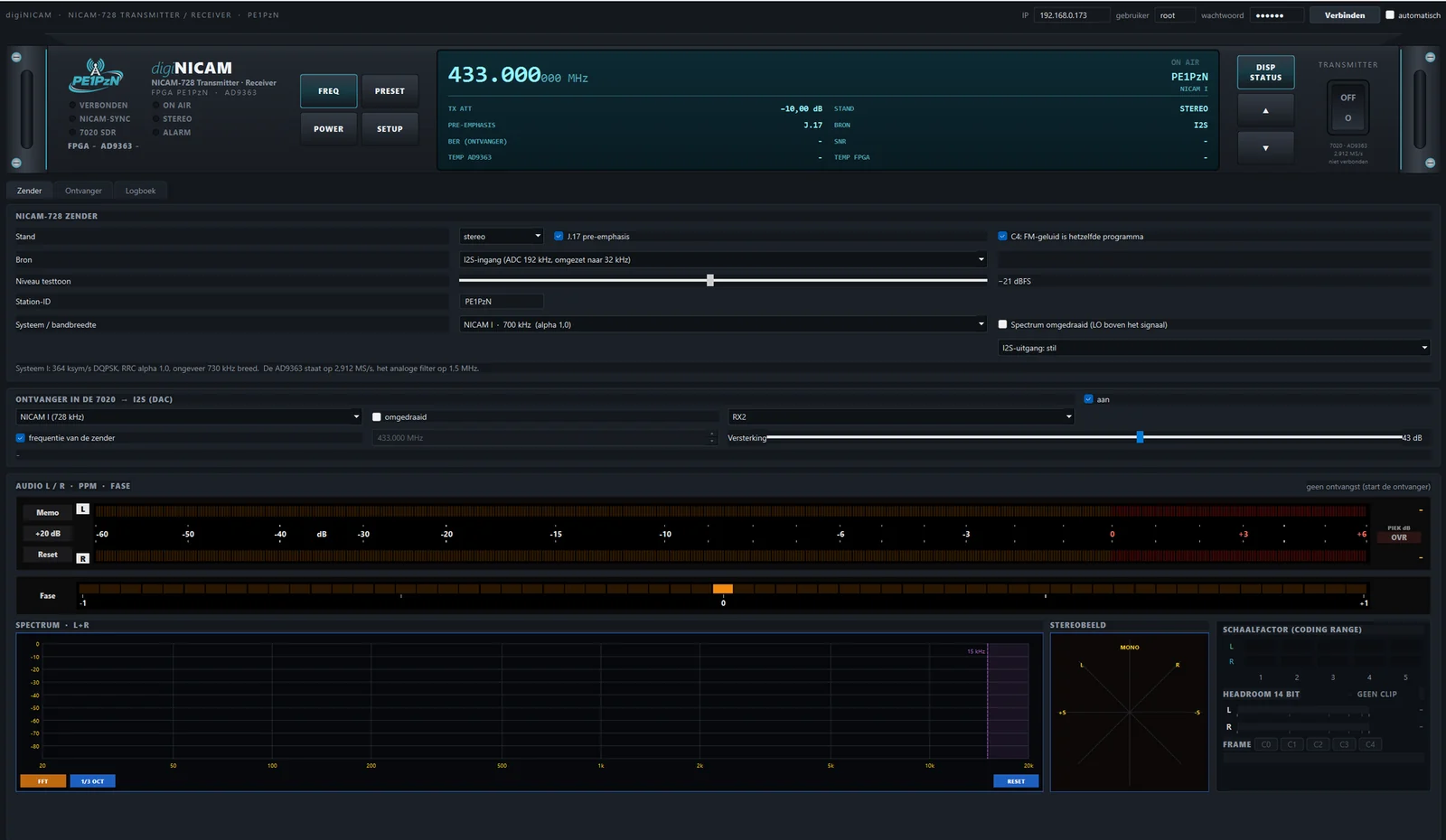The height and width of the screenshot is (840, 1446).
Task: Open the NICAM I (728 kHz) dropdown
Action: 189,416
